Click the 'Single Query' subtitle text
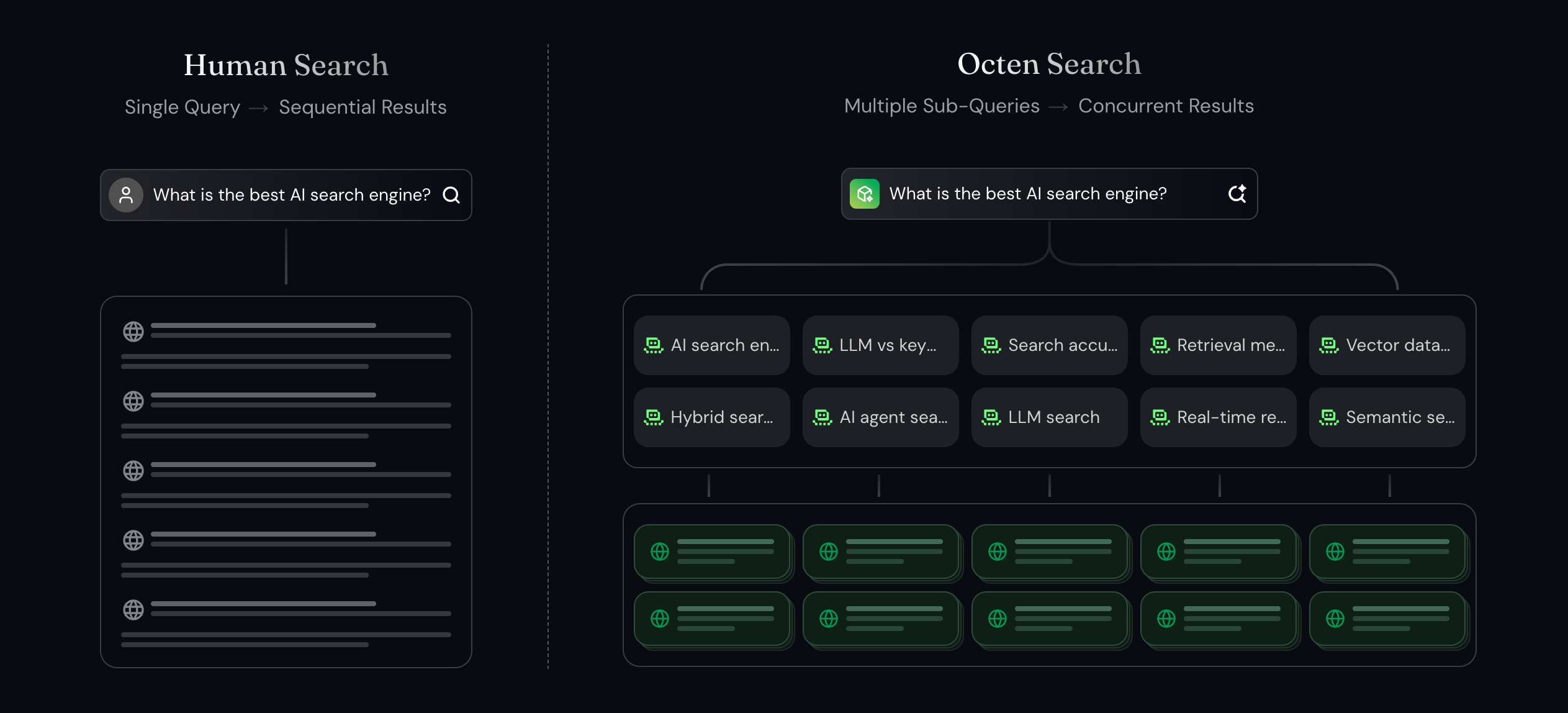 coord(182,107)
